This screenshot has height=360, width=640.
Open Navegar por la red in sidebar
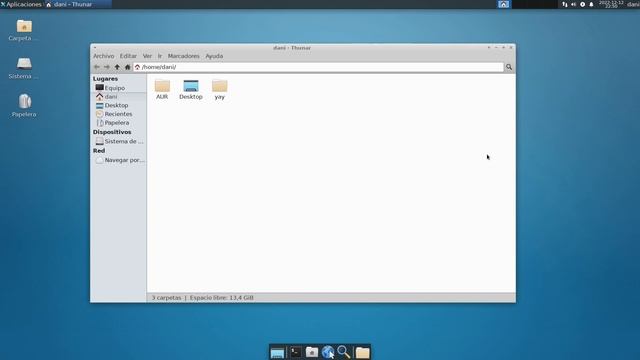(118, 160)
